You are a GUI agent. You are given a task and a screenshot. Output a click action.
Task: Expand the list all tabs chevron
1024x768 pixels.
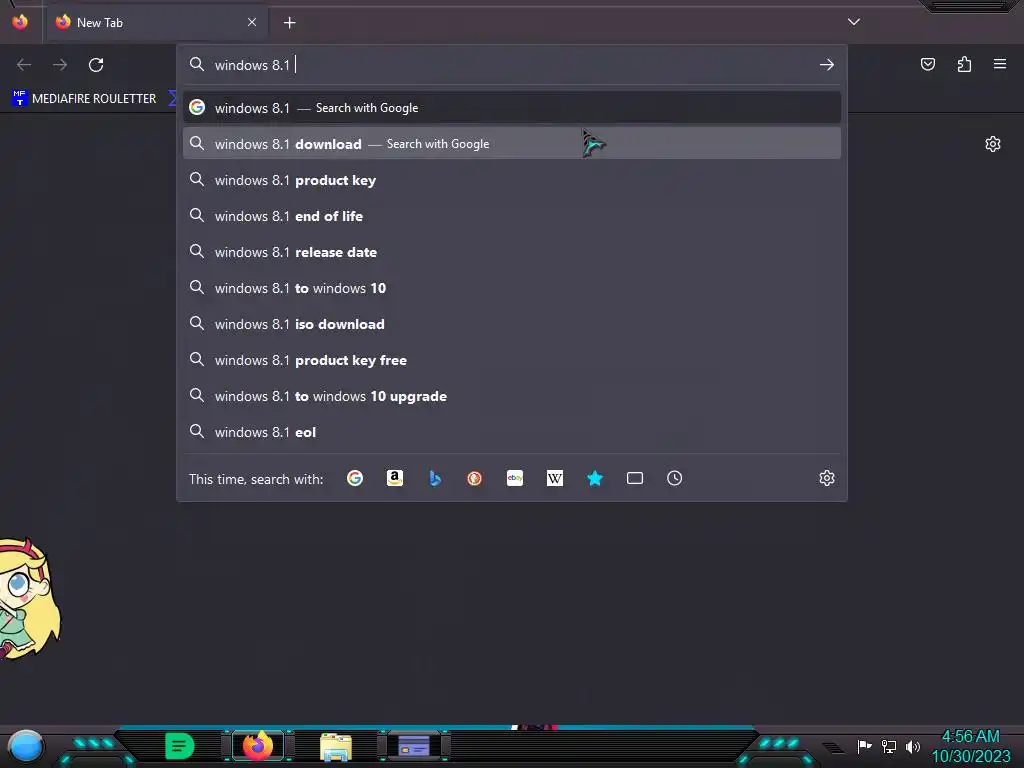854,22
